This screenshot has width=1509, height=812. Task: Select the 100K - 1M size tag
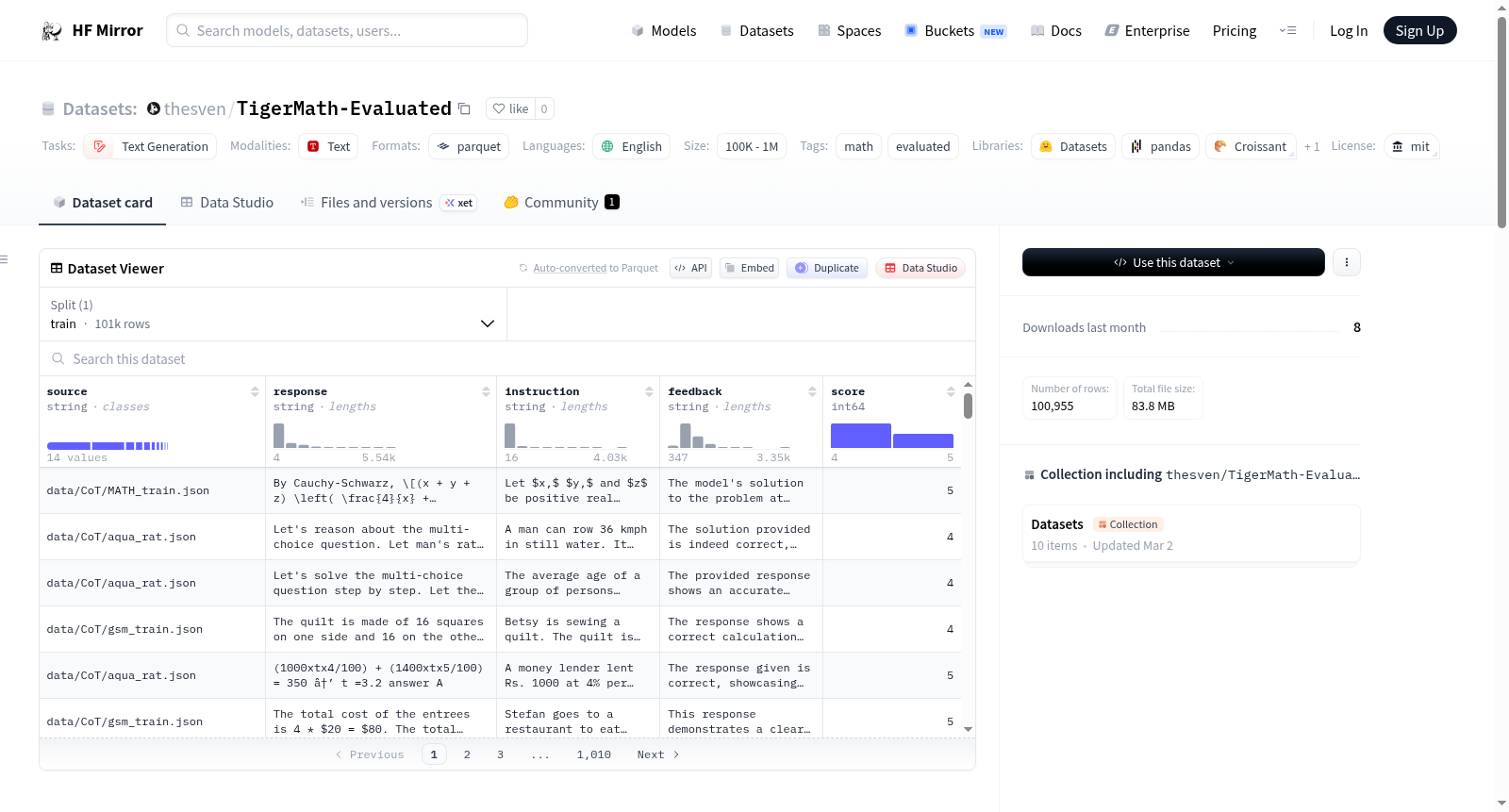click(x=752, y=146)
